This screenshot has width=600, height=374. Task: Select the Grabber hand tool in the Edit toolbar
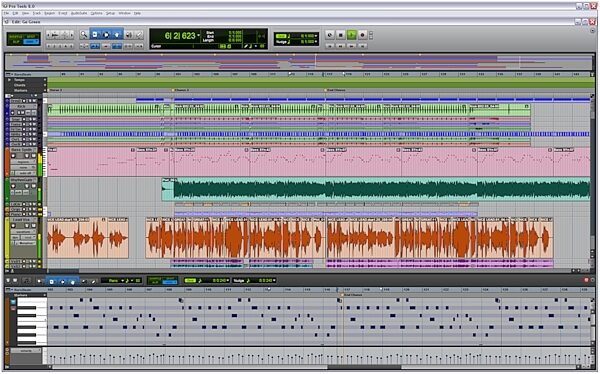click(117, 35)
